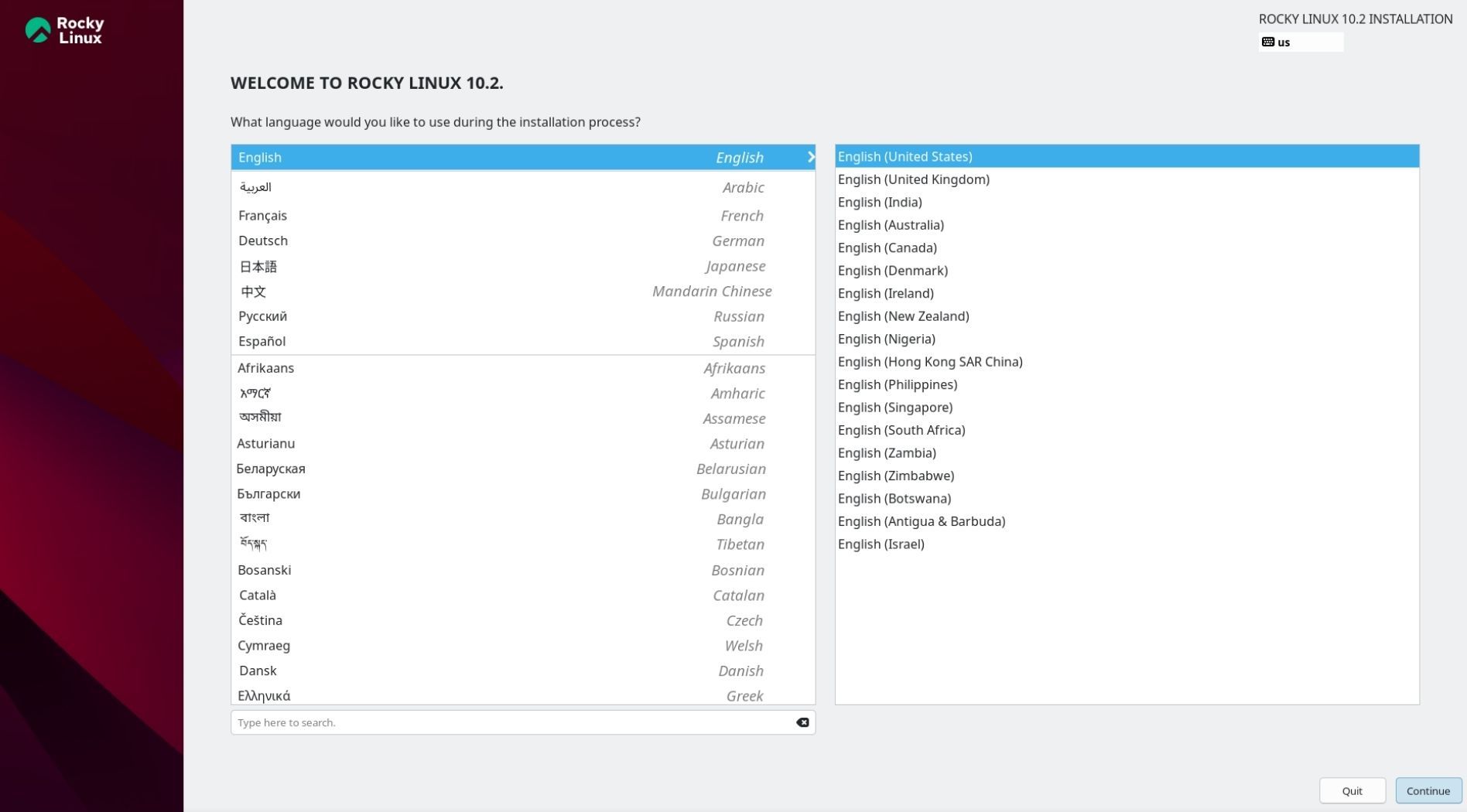
Task: Select English (Ireland) locale
Action: (1127, 293)
